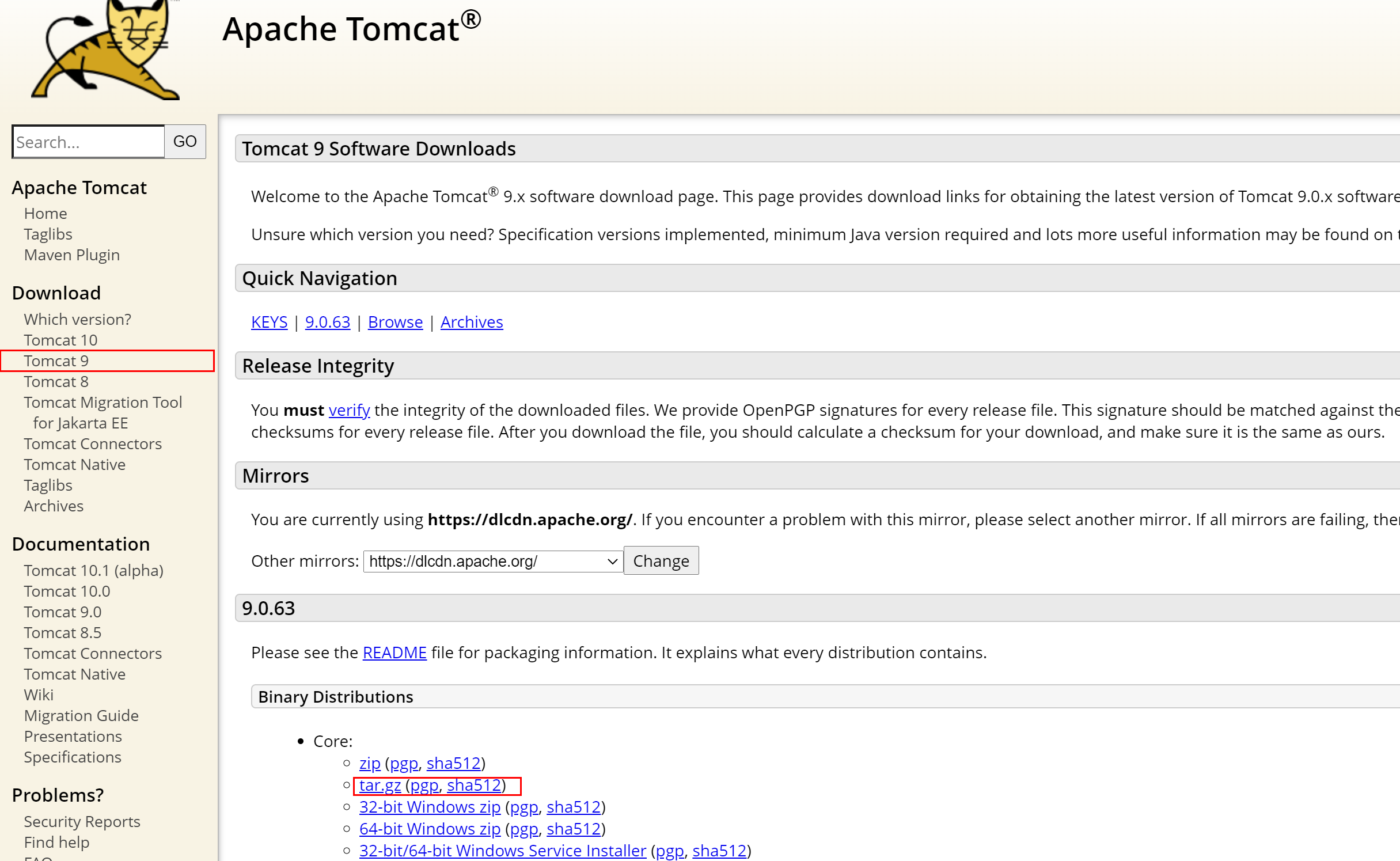Click the Tomcat cat logo image

point(107,49)
